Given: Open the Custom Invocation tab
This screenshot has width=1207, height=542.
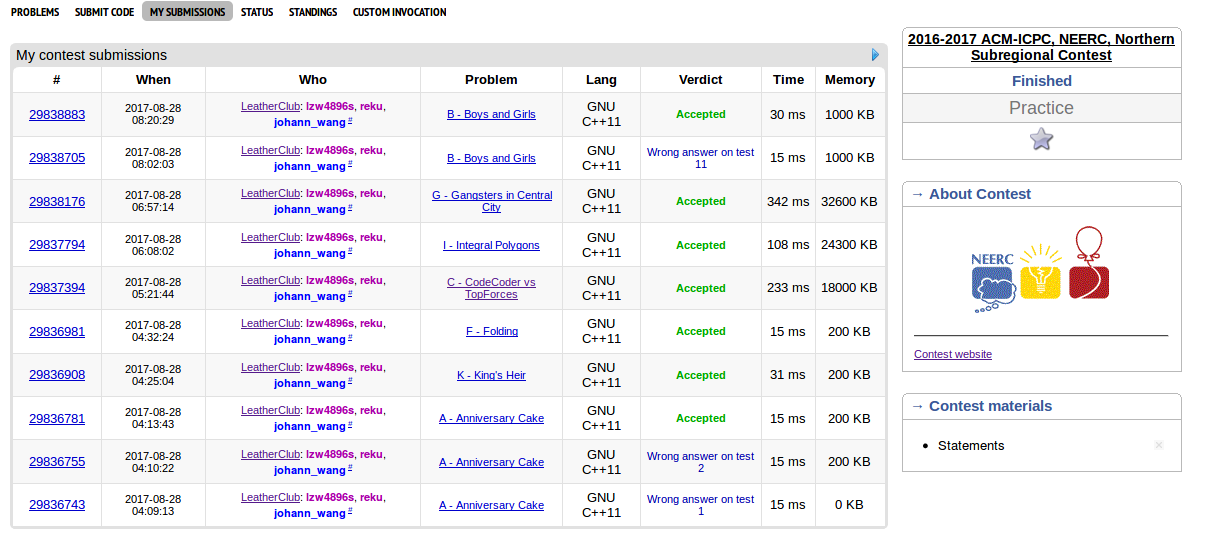Looking at the screenshot, I should (399, 12).
